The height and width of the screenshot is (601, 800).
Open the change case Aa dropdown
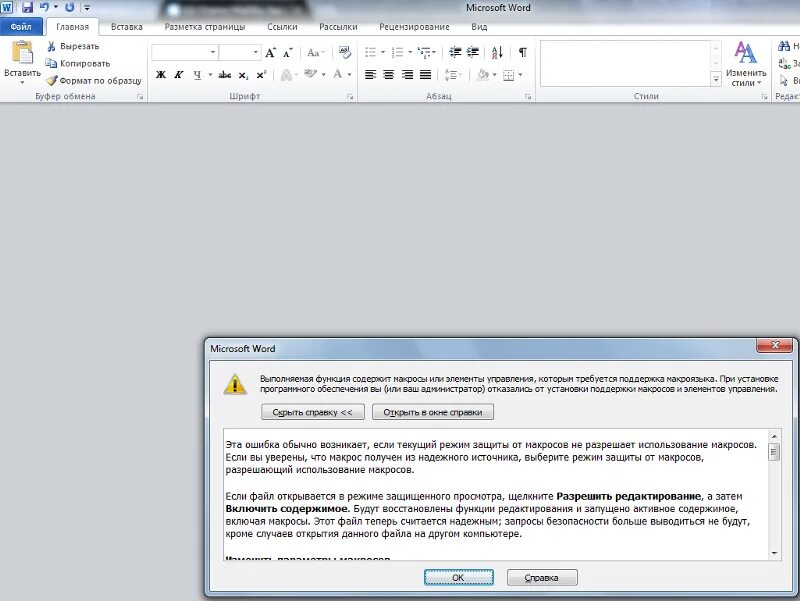coord(316,53)
